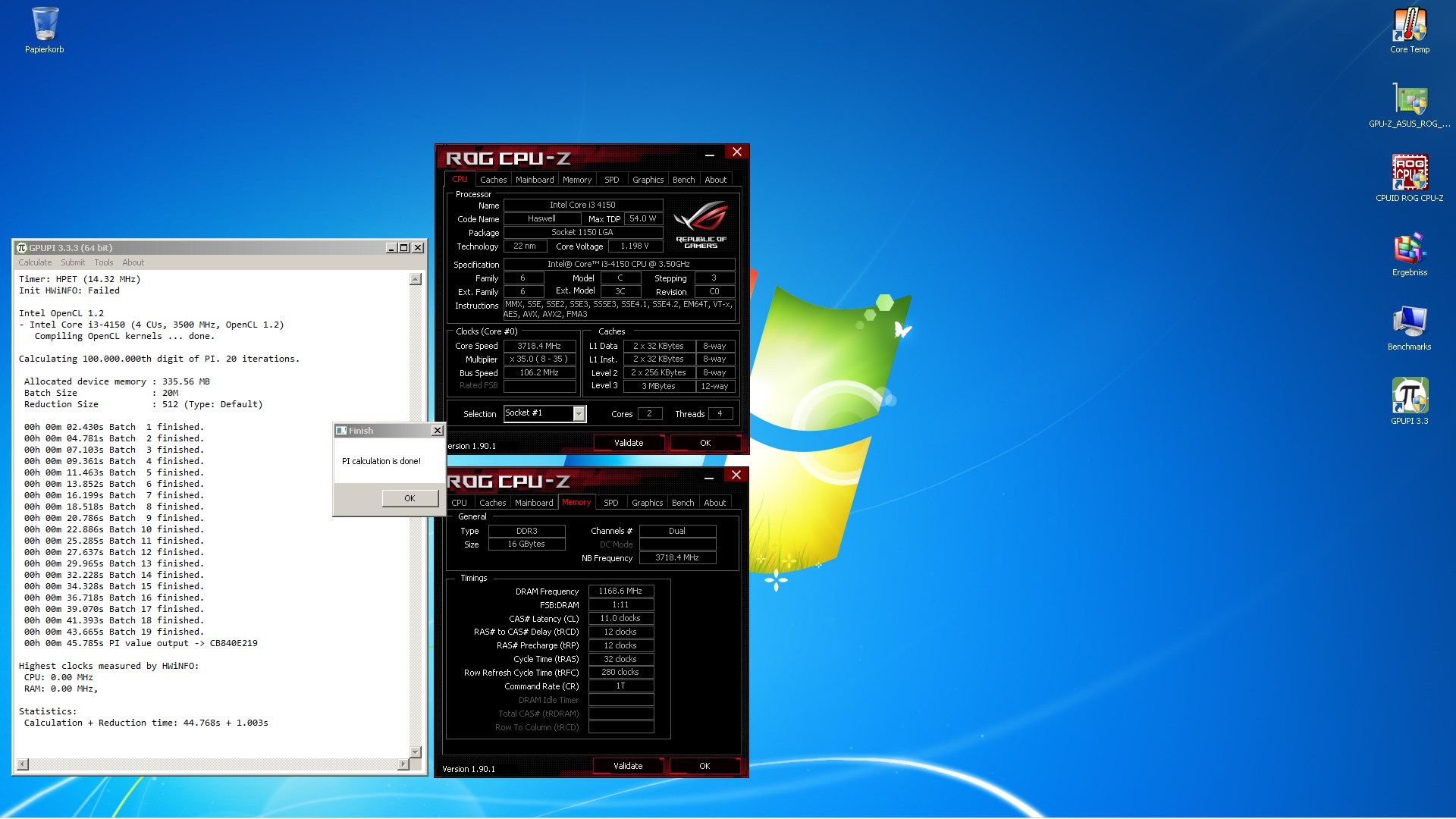The image size is (1456, 819).
Task: Click the Command Rate 1T value
Action: pos(620,686)
